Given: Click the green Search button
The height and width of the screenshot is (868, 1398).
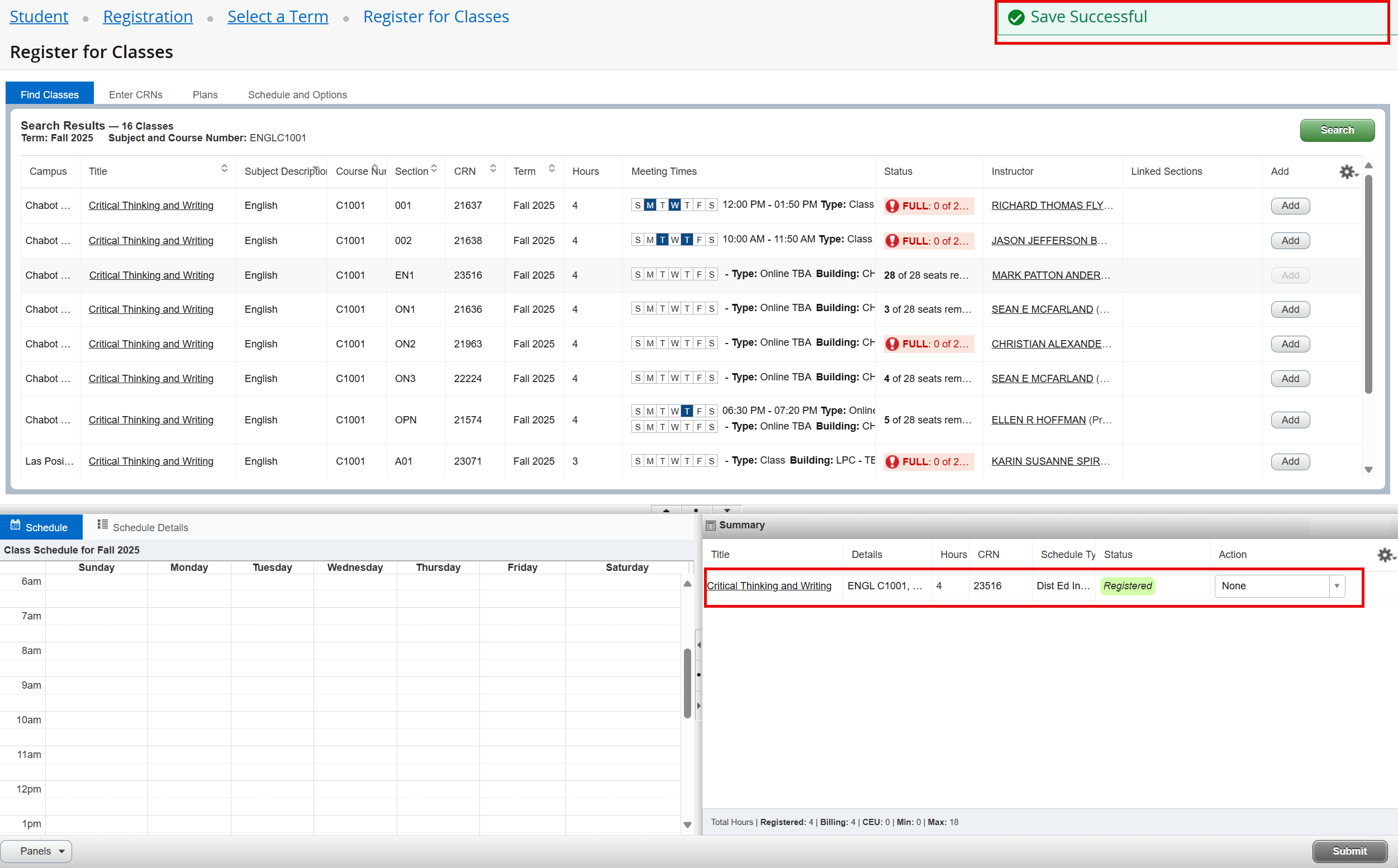Looking at the screenshot, I should (x=1337, y=130).
